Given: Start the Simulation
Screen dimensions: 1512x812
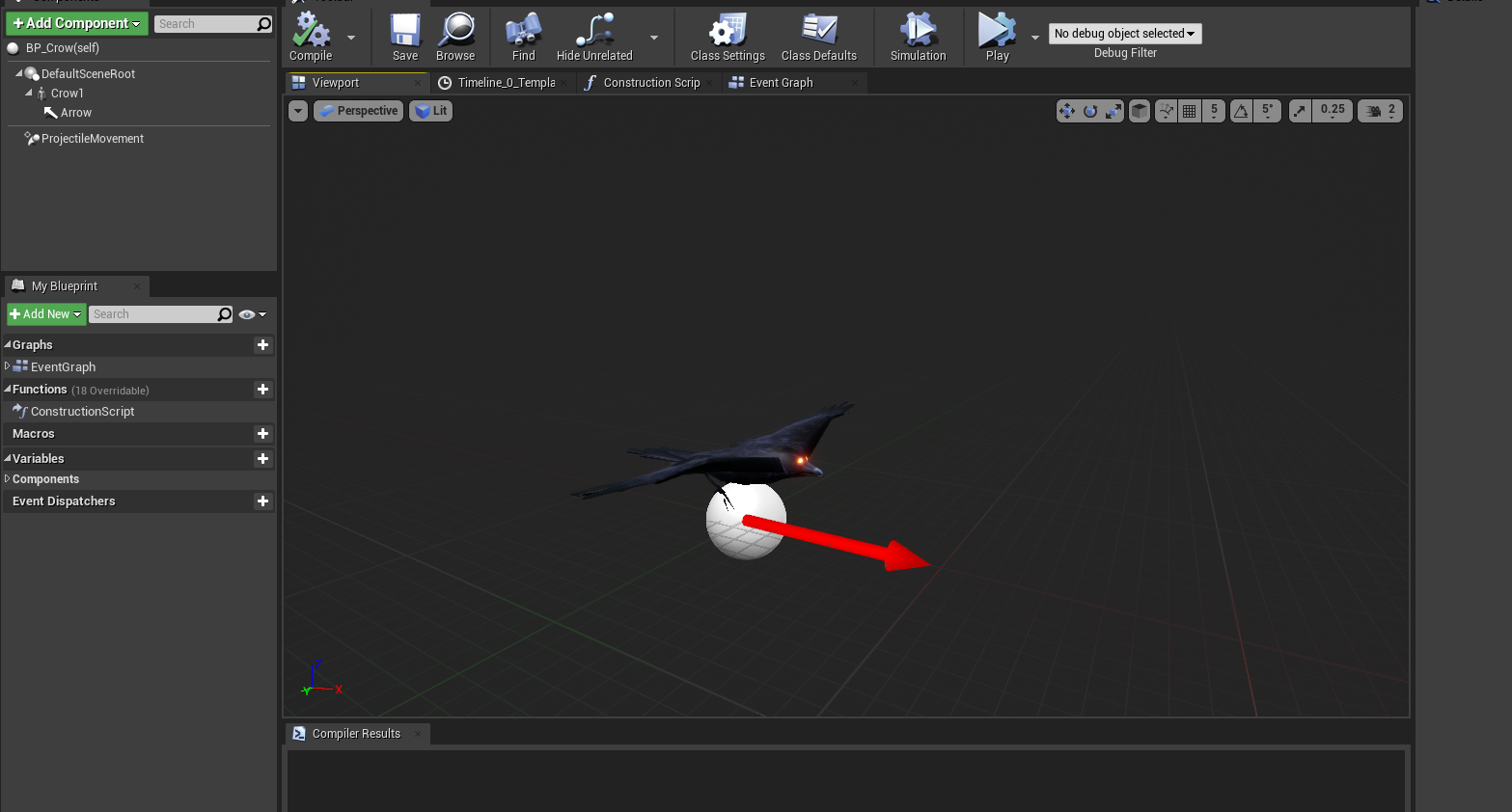Looking at the screenshot, I should pyautogui.click(x=919, y=37).
